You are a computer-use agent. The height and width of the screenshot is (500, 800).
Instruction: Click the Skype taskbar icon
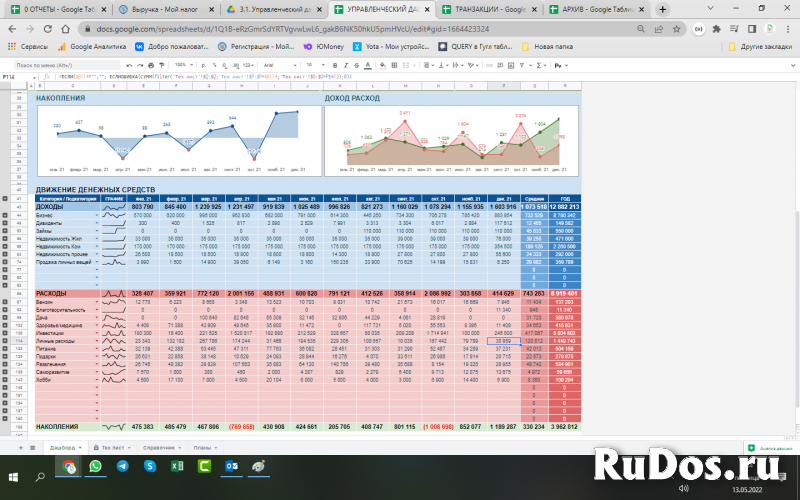coord(149,466)
